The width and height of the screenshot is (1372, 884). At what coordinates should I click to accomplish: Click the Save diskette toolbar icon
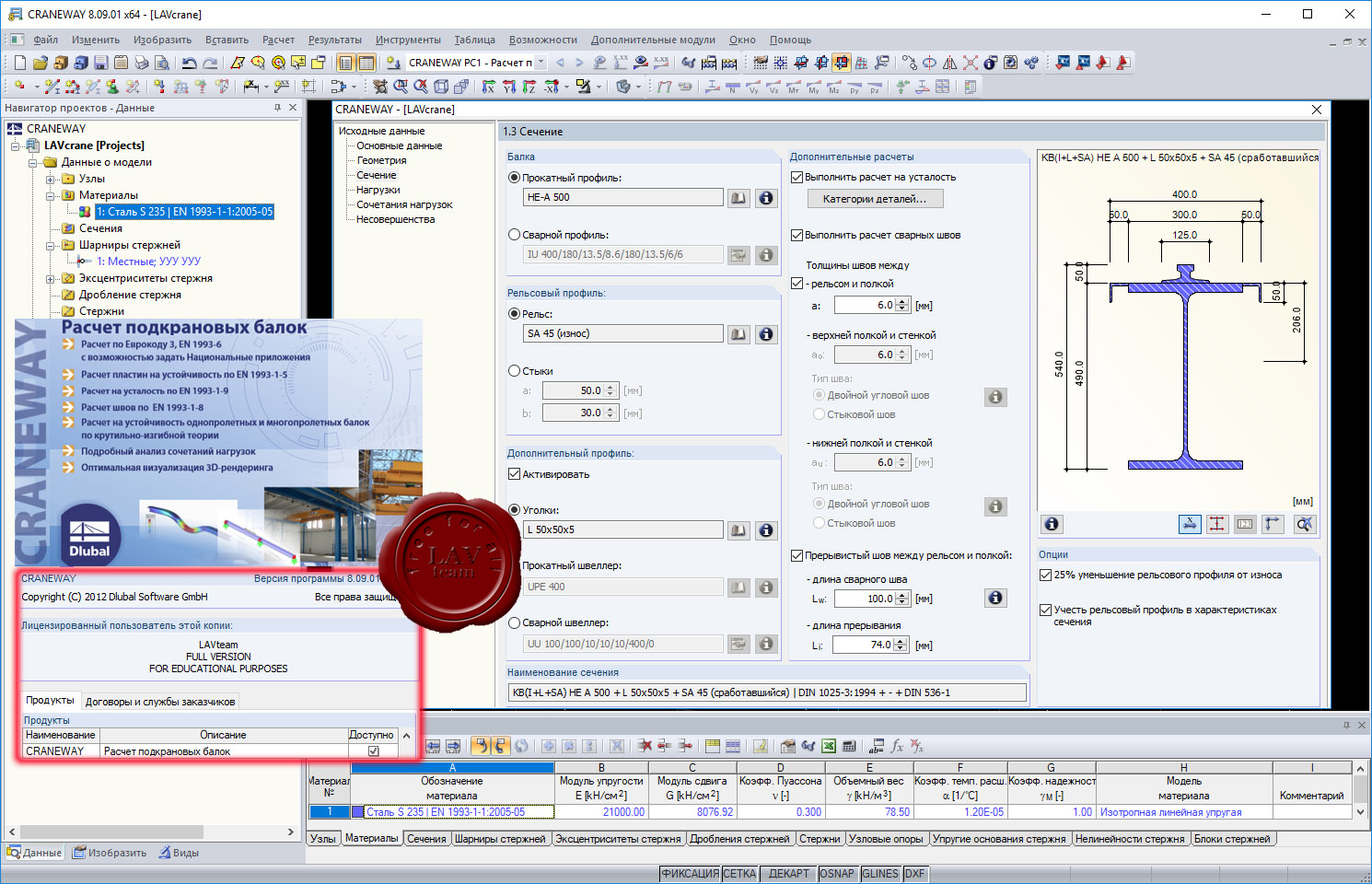100,63
